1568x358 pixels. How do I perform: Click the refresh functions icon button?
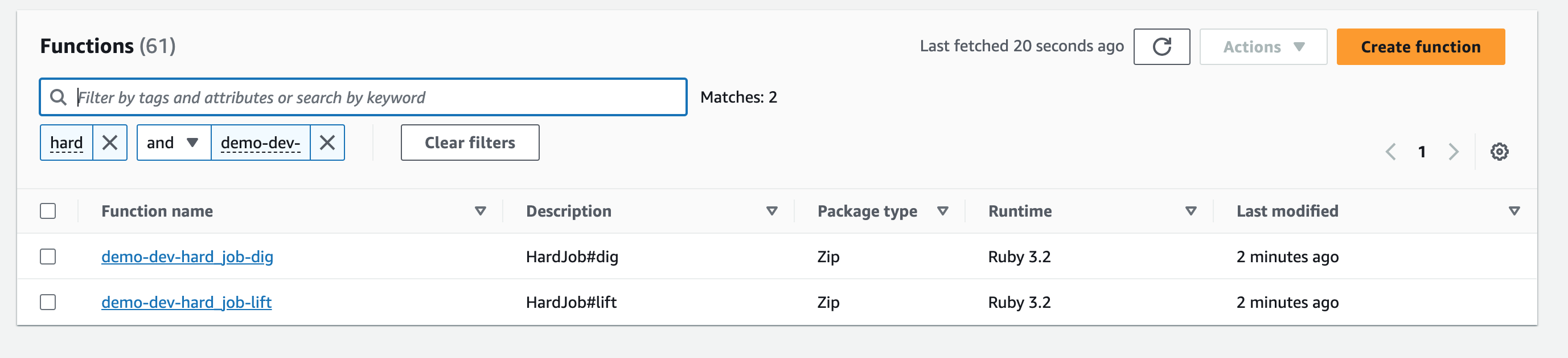[x=1161, y=47]
